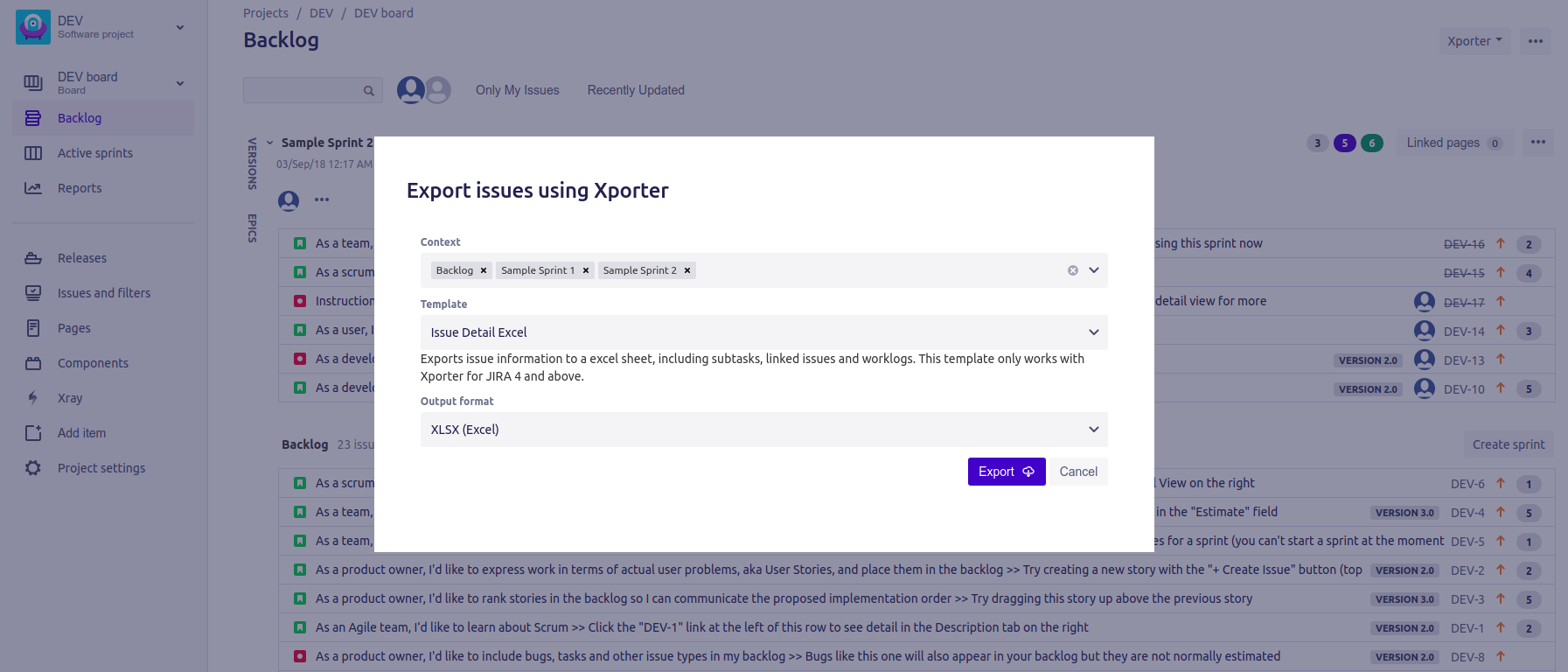This screenshot has width=1568, height=672.
Task: Remove Sample Sprint 2 context tag
Action: (x=687, y=270)
